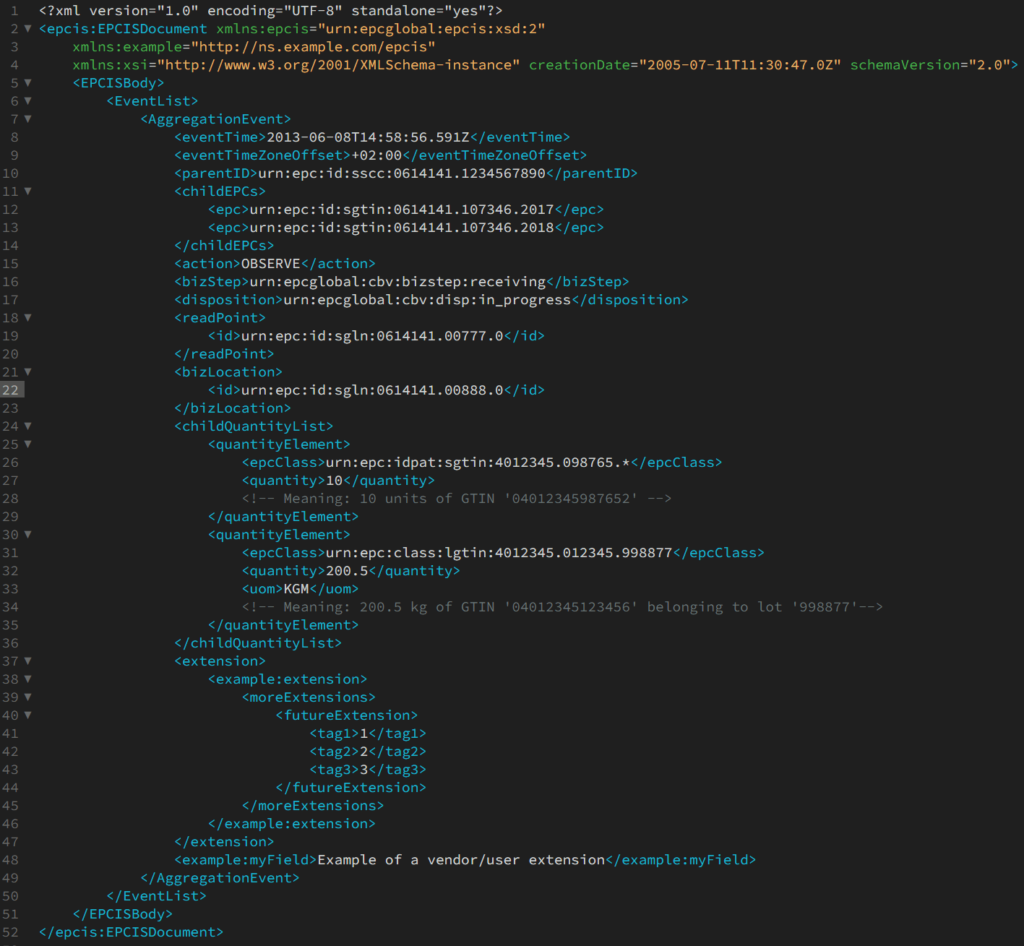The width and height of the screenshot is (1024, 946).
Task: Collapse the second quantityElement on line 30
Action: pos(28,534)
